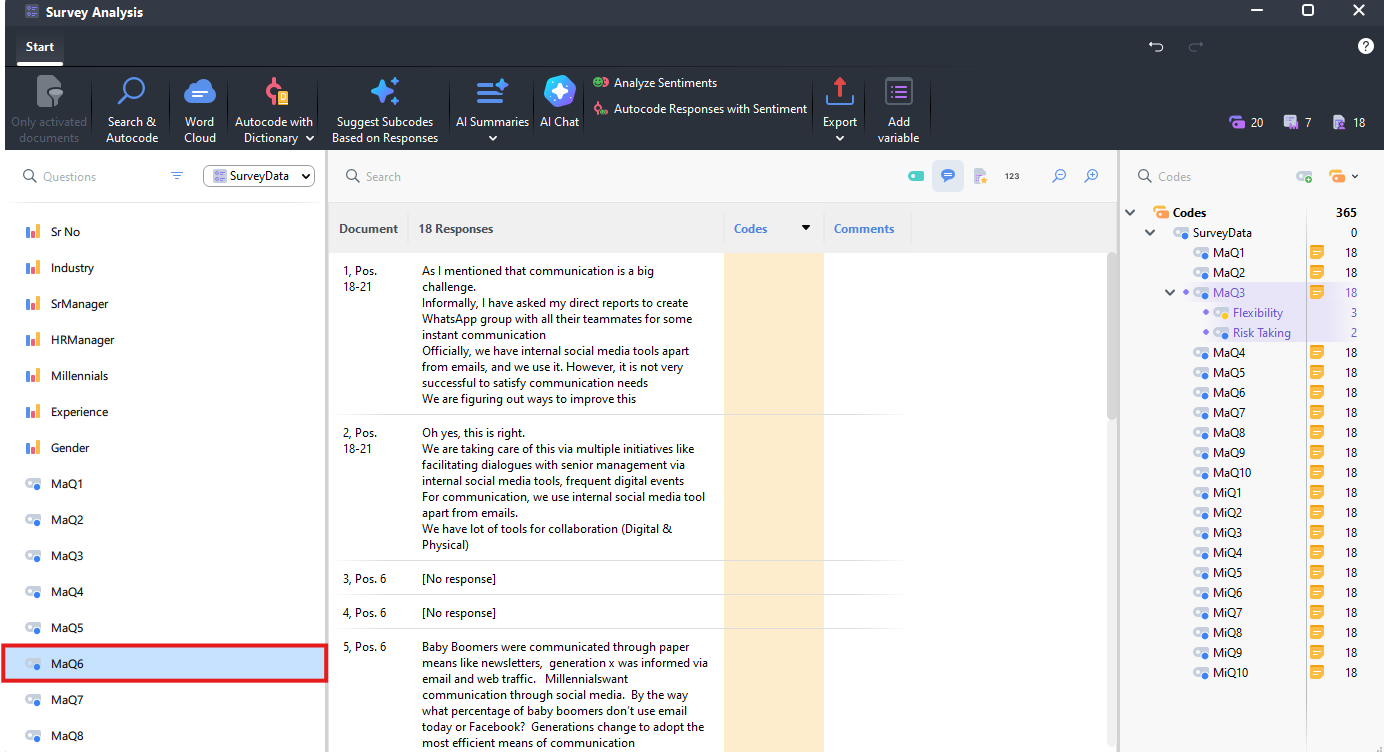Screen dimensions: 1384x752
Task: Add a new code in Codes panel
Action: [x=1304, y=176]
